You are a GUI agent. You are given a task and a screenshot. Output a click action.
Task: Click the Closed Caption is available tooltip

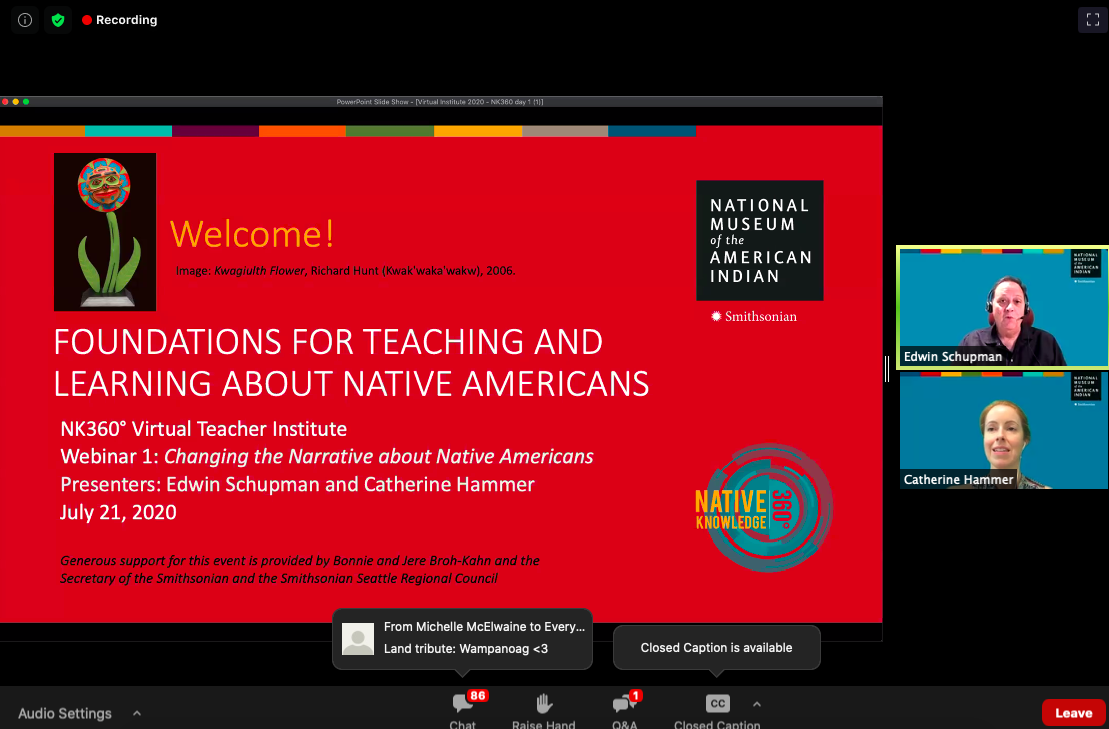716,647
